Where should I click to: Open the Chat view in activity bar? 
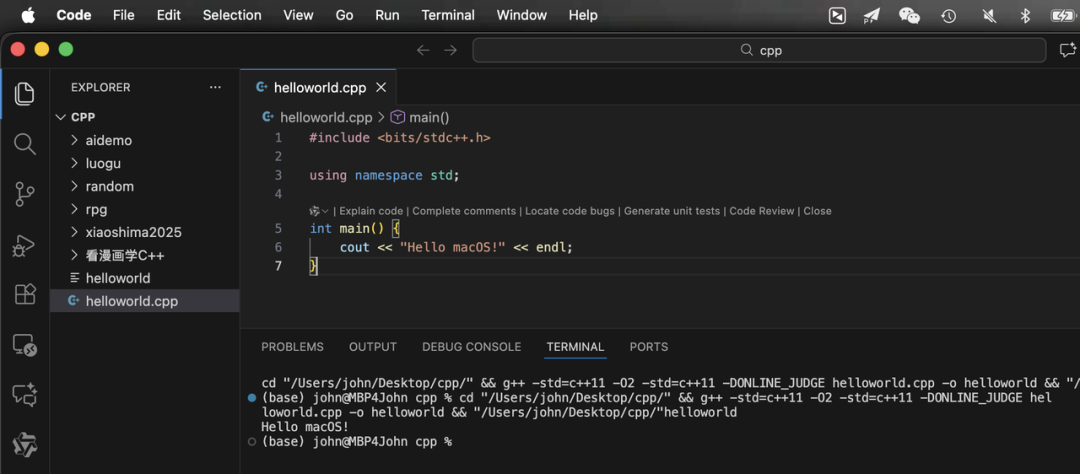click(25, 395)
